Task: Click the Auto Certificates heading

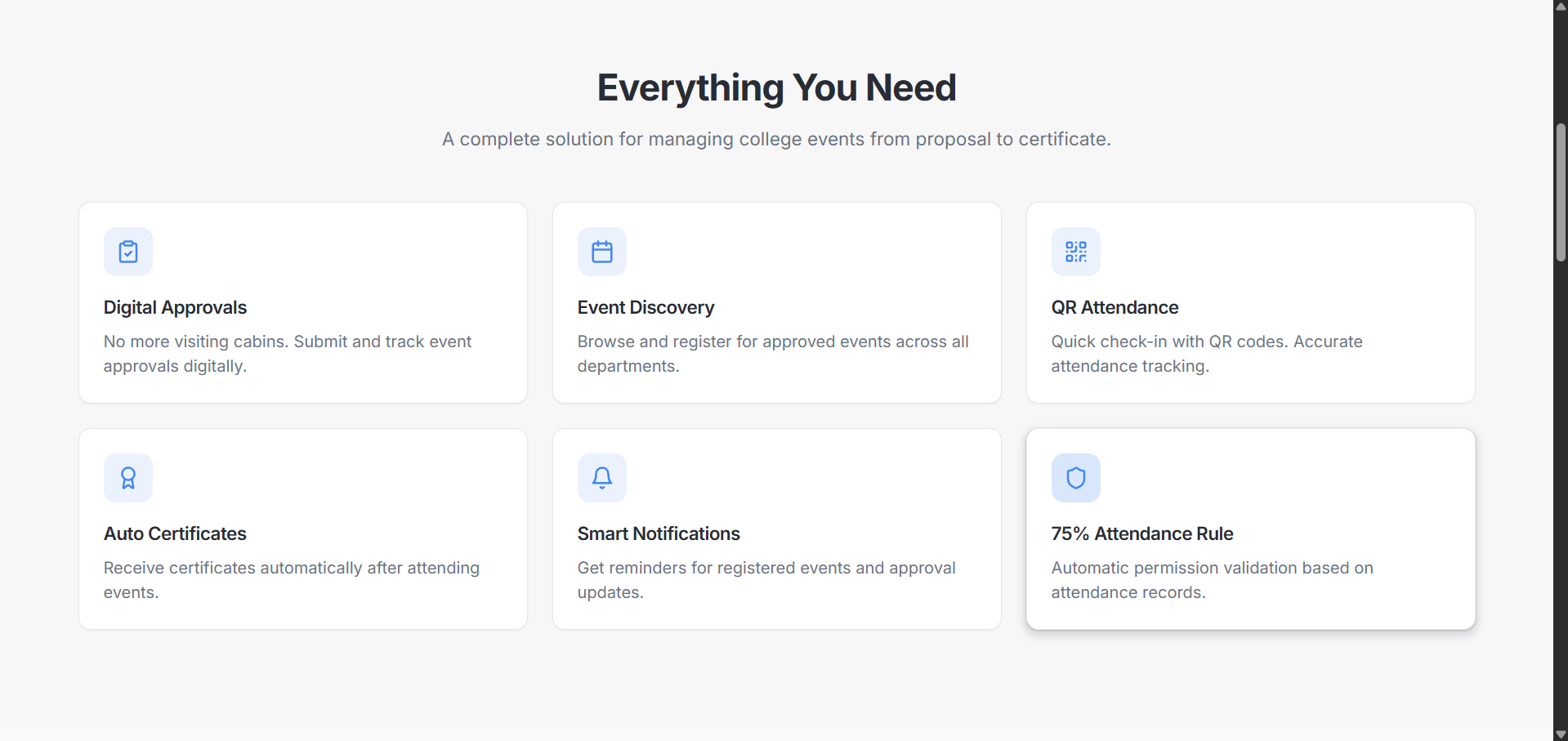Action: 175,534
